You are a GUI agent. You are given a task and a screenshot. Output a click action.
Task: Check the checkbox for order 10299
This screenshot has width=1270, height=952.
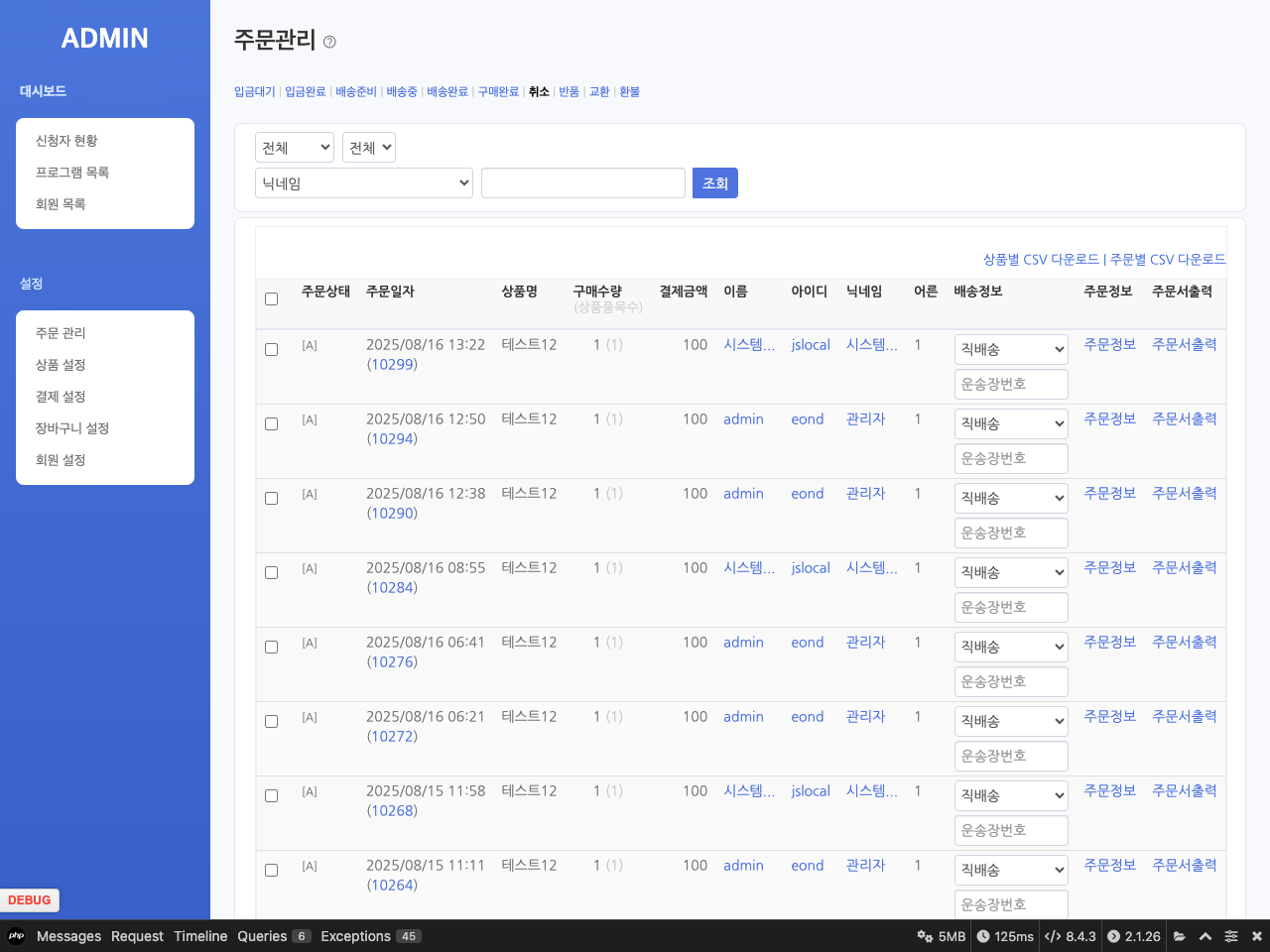[271, 350]
